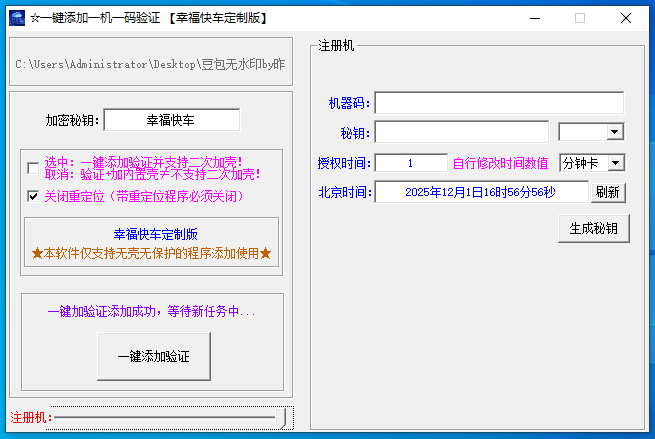Click the file path box at the top left

click(x=151, y=64)
